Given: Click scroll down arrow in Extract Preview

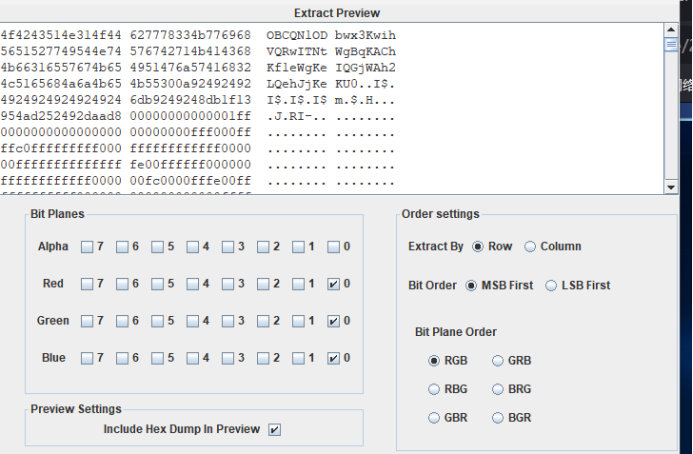Looking at the screenshot, I should coord(671,186).
